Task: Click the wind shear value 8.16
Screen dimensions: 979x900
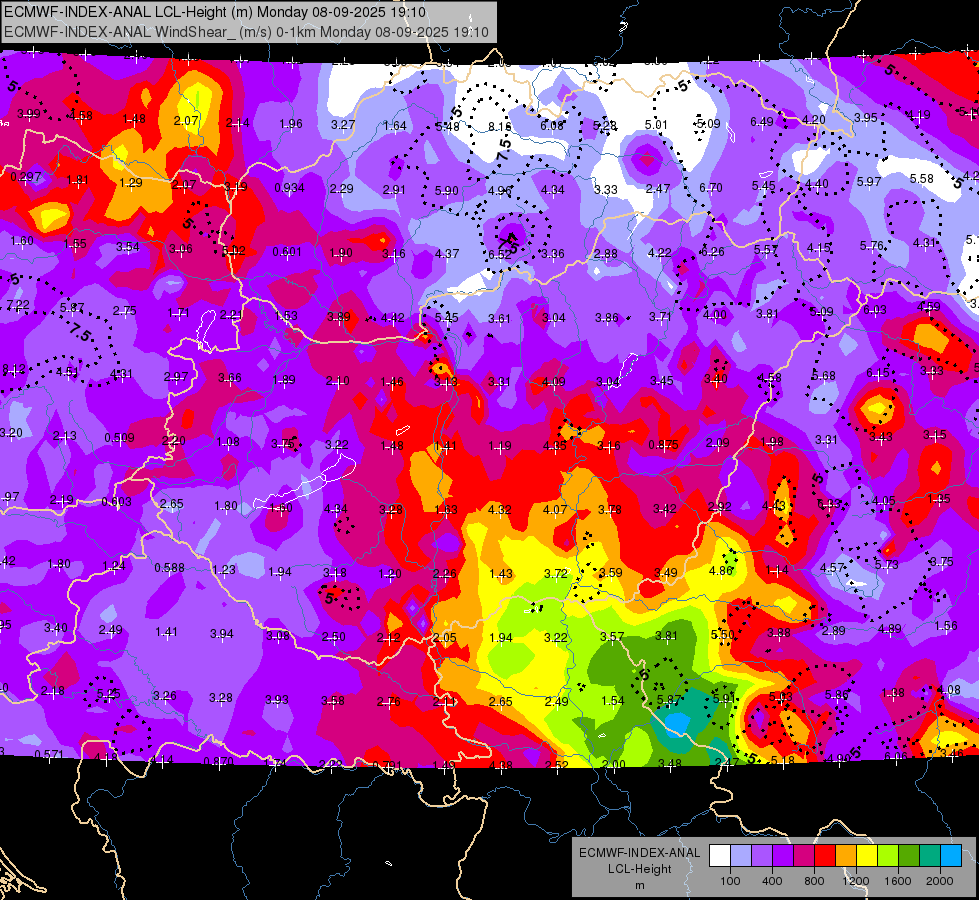Action: coord(499,127)
